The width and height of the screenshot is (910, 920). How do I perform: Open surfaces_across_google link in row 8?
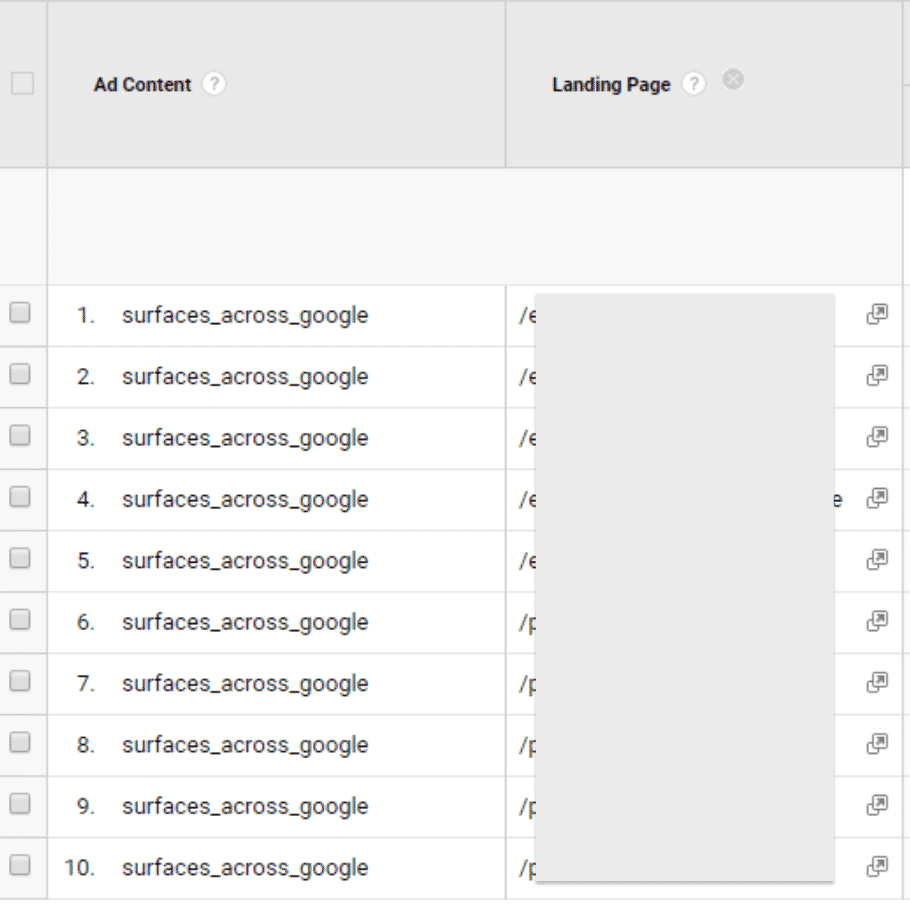point(245,746)
